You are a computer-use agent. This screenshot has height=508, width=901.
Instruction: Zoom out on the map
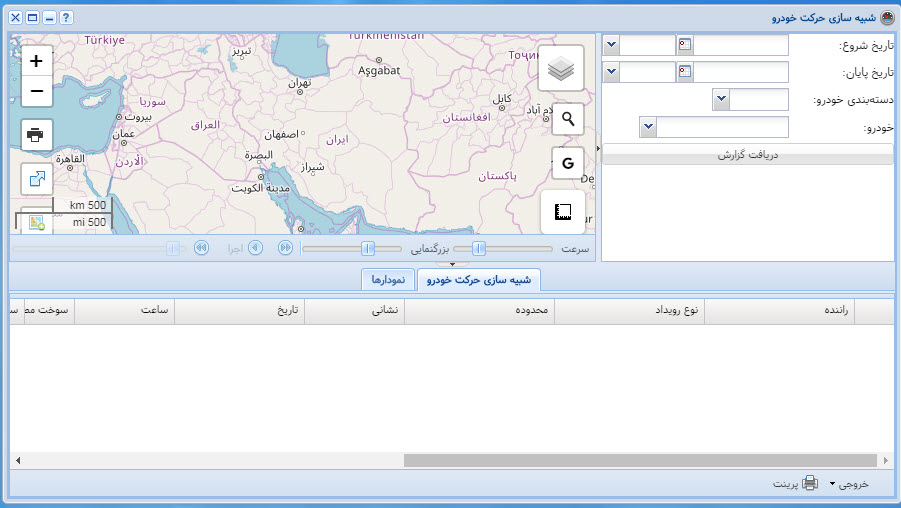(37, 91)
